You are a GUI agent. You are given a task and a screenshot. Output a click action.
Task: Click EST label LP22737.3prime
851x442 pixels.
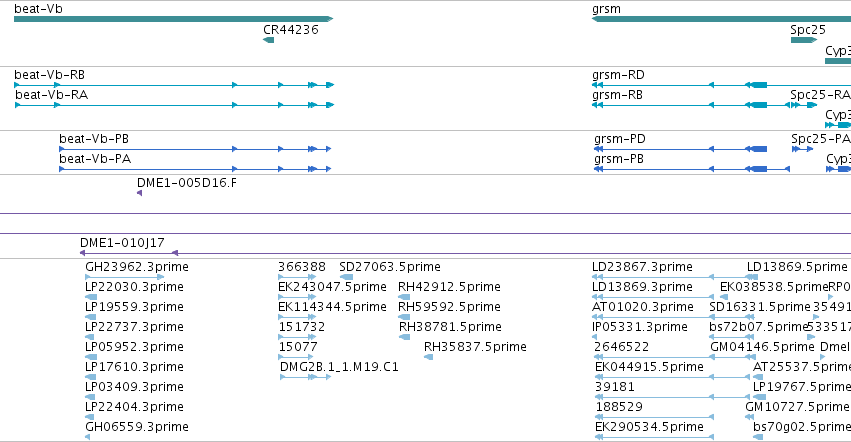coord(134,327)
